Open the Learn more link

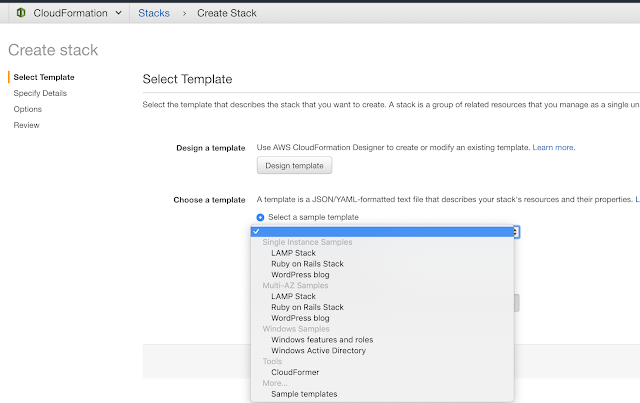pos(553,147)
